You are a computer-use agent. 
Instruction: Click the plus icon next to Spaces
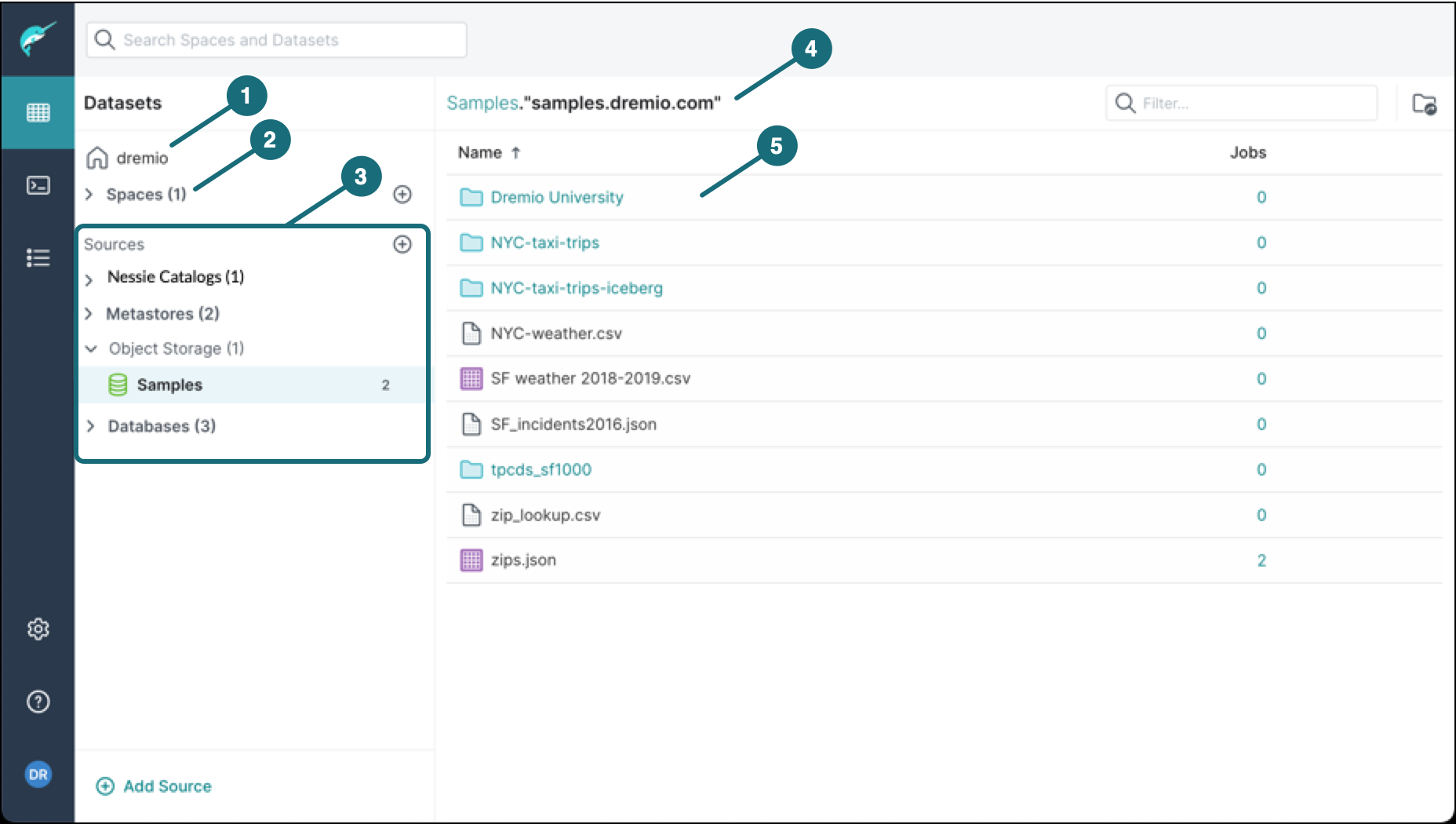(402, 194)
